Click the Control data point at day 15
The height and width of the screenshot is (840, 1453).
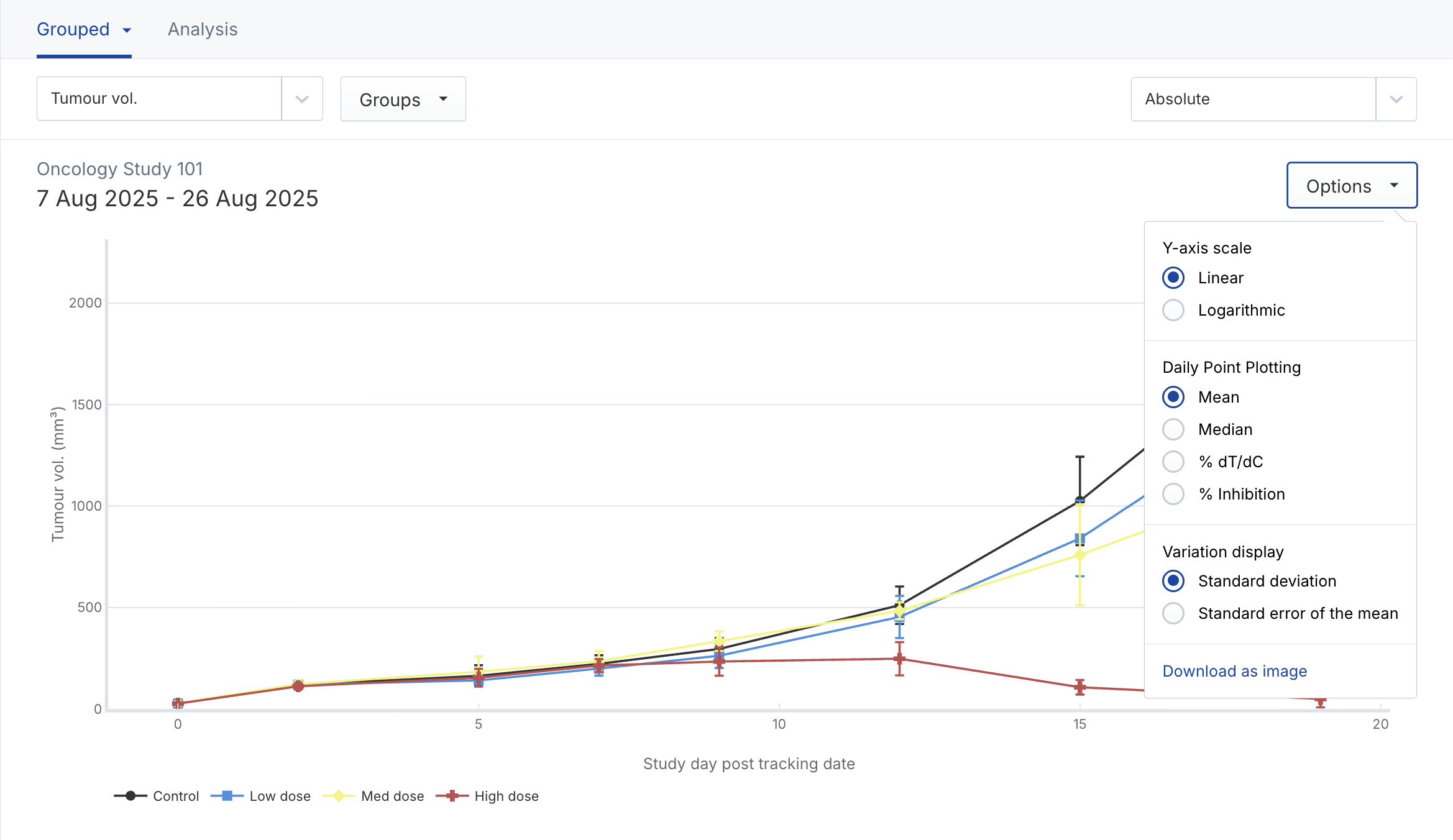tap(1079, 500)
